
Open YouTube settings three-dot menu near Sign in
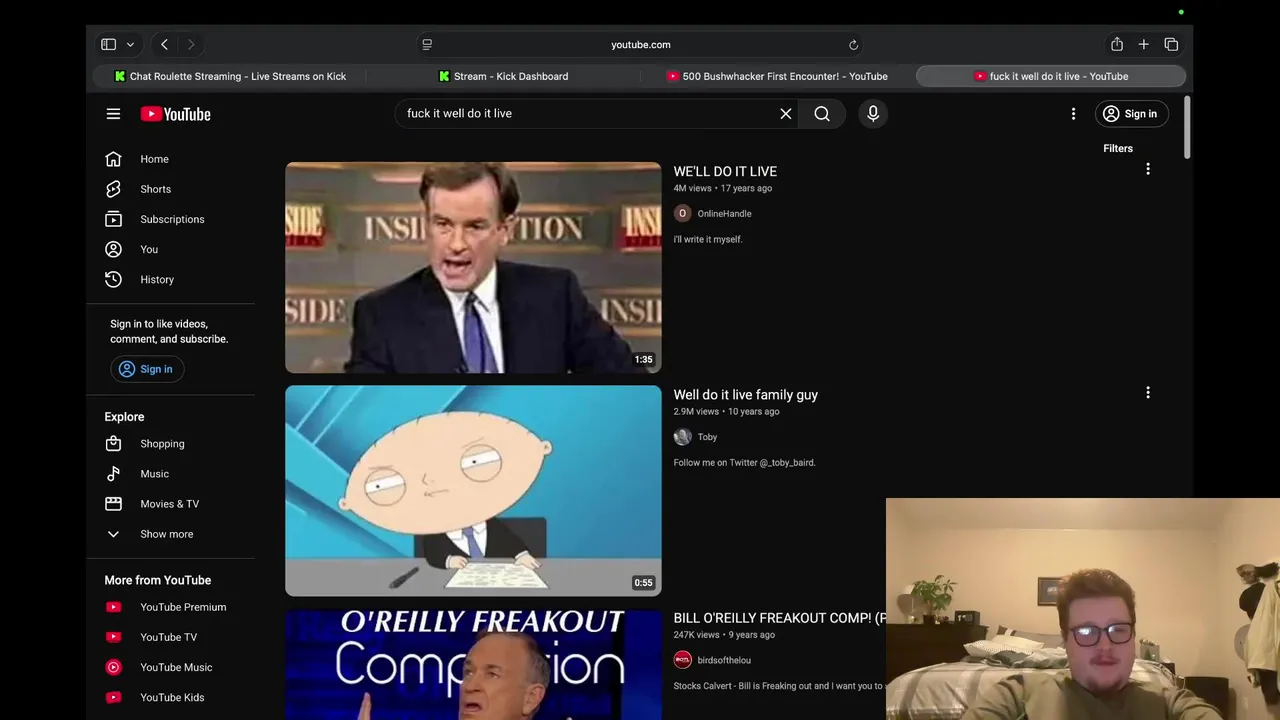point(1073,114)
